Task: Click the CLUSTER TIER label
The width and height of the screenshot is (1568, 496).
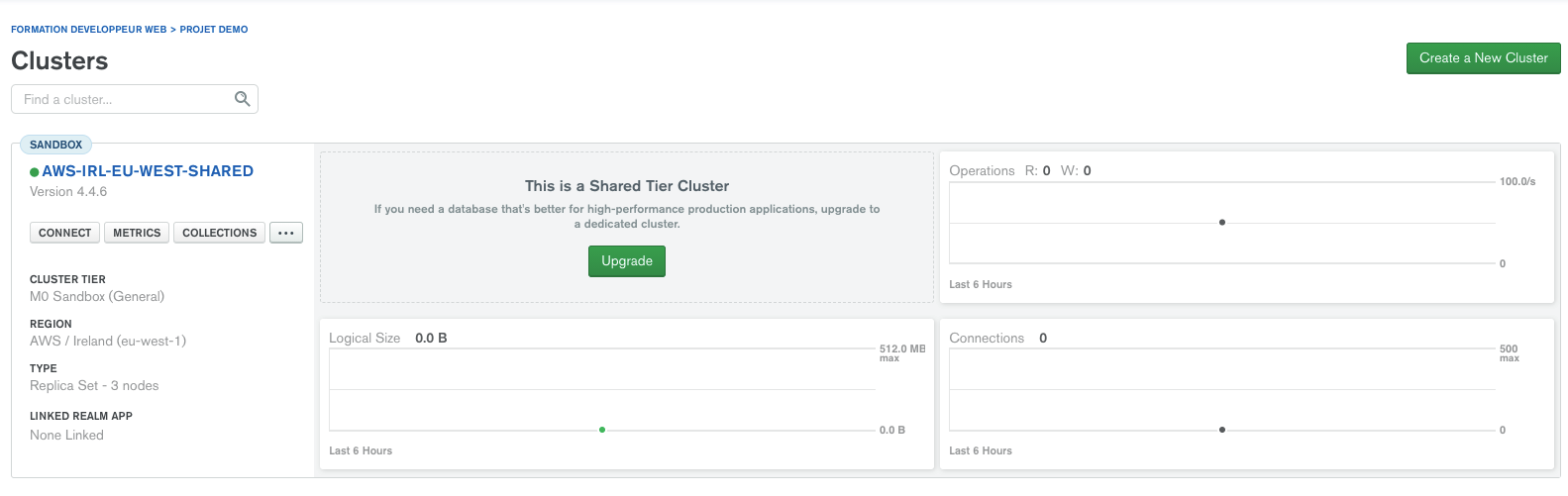Action: coord(67,279)
